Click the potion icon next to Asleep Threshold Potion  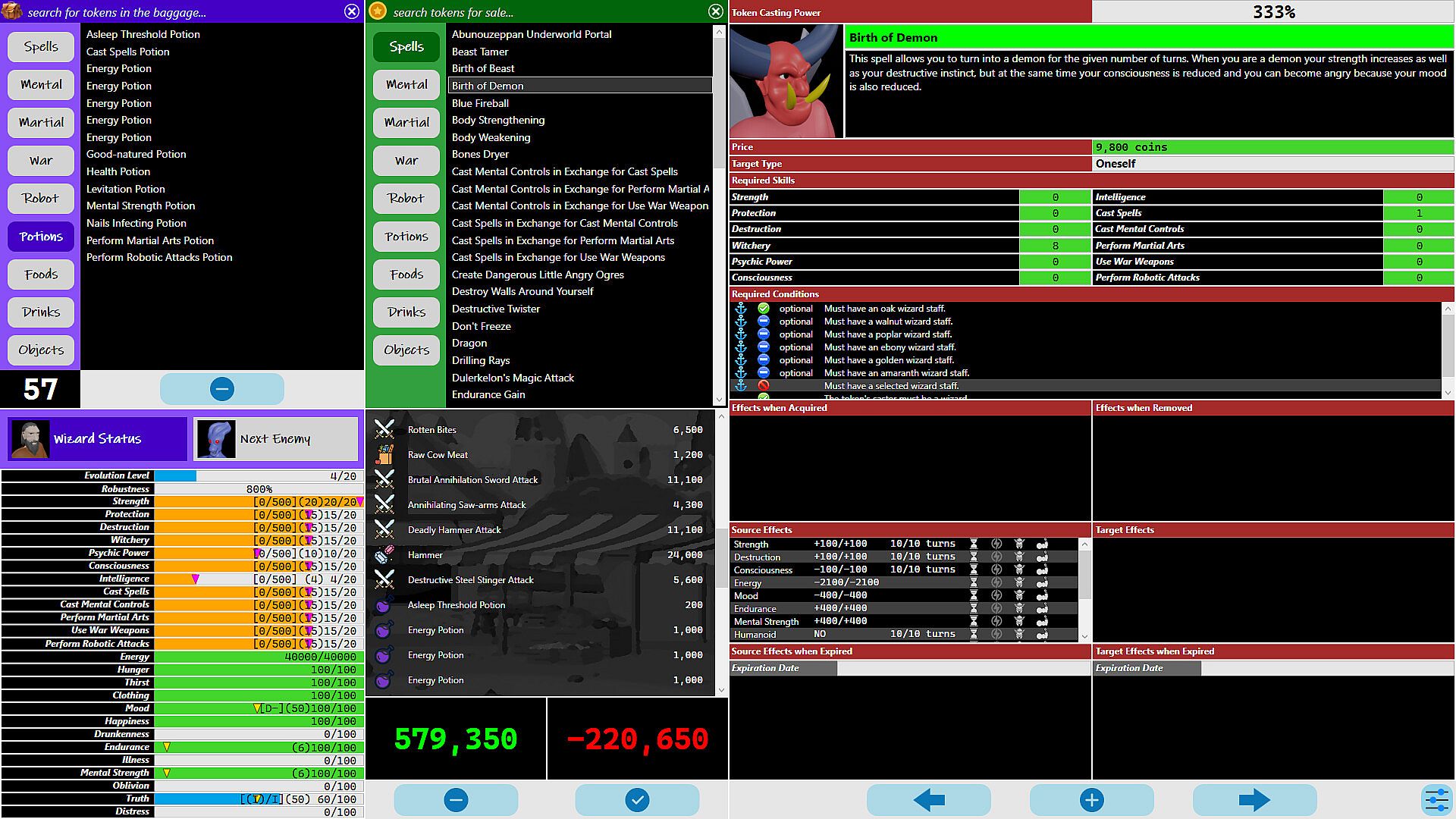[x=384, y=605]
